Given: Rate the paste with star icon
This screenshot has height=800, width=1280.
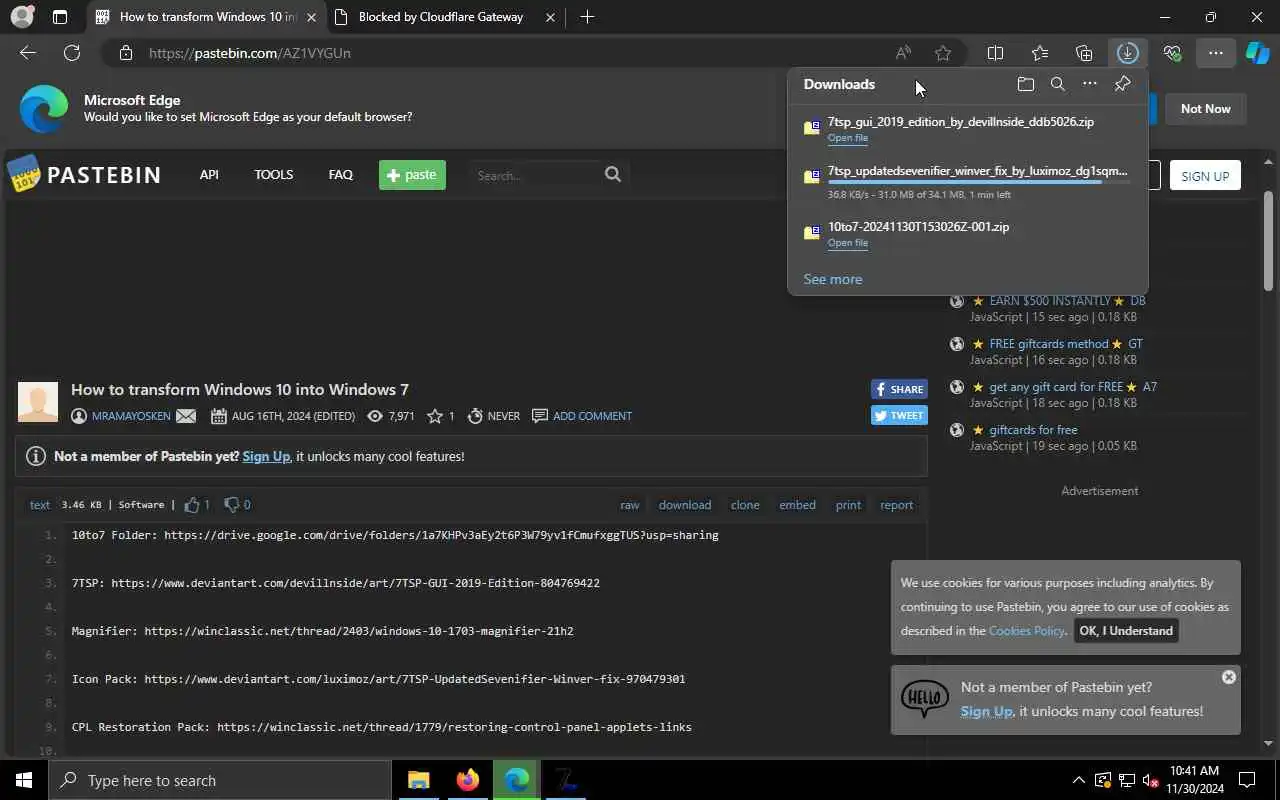Looking at the screenshot, I should (435, 416).
